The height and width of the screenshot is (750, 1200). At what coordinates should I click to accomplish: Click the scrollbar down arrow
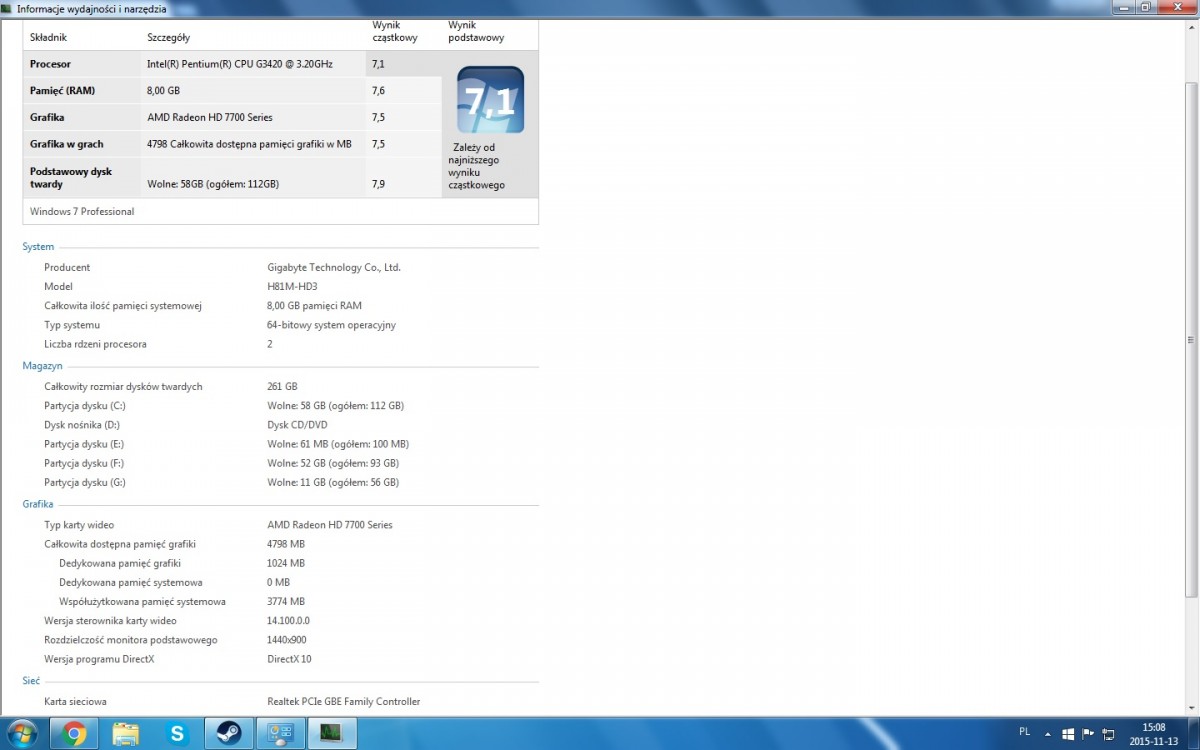coord(1191,709)
